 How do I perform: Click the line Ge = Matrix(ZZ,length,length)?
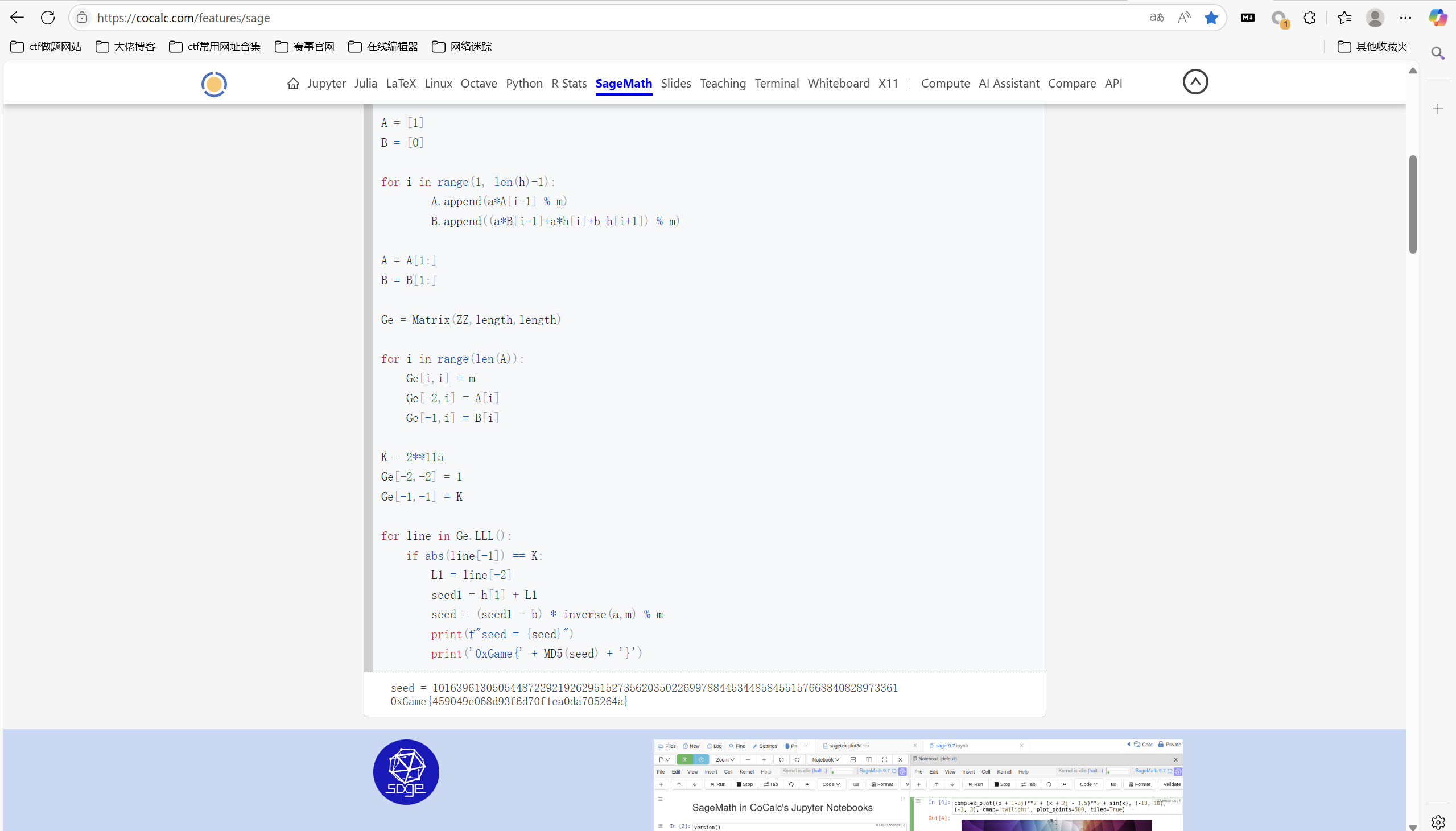[471, 320]
